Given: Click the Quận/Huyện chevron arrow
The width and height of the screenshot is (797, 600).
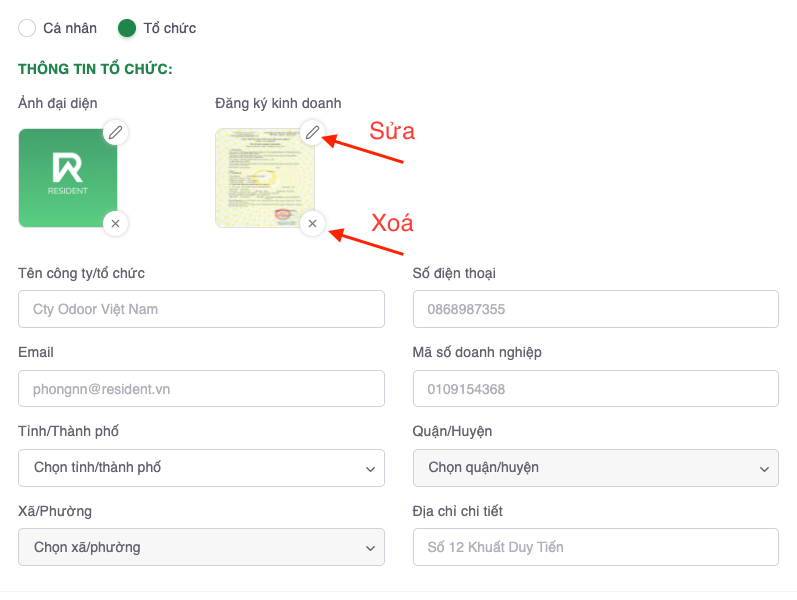Looking at the screenshot, I should click(763, 468).
